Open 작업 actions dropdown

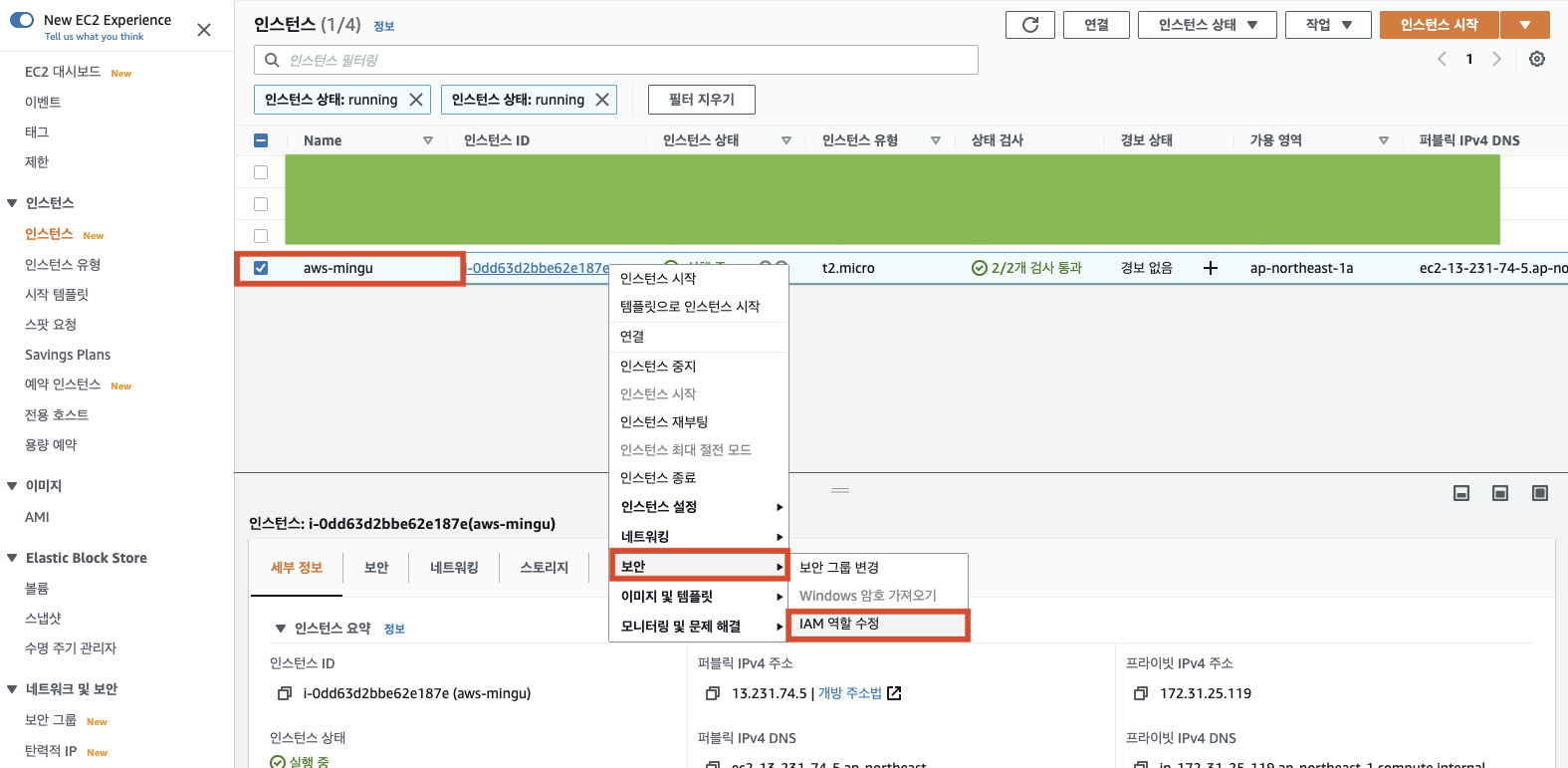tap(1328, 25)
